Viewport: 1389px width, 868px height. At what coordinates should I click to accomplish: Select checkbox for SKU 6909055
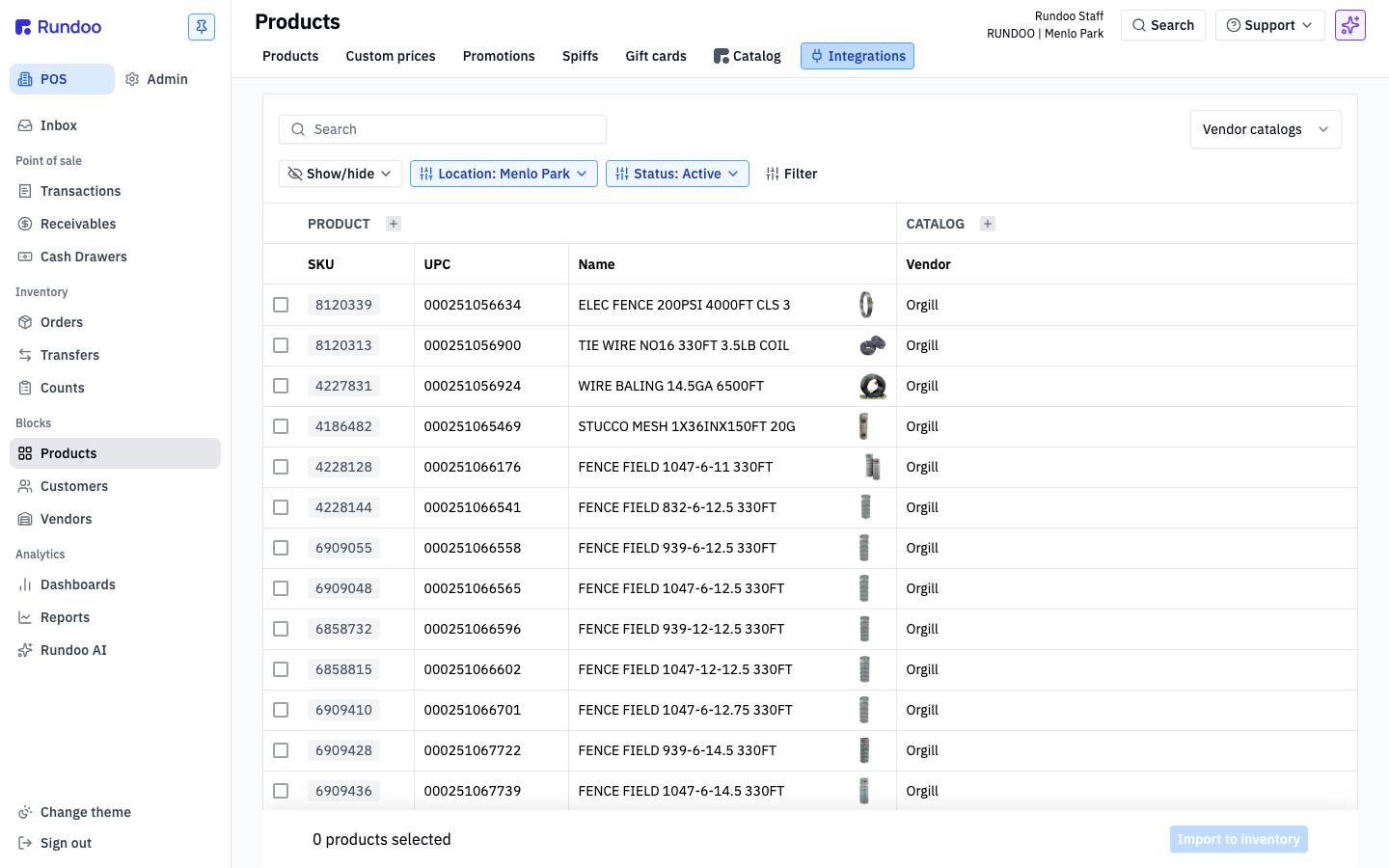[x=281, y=548]
